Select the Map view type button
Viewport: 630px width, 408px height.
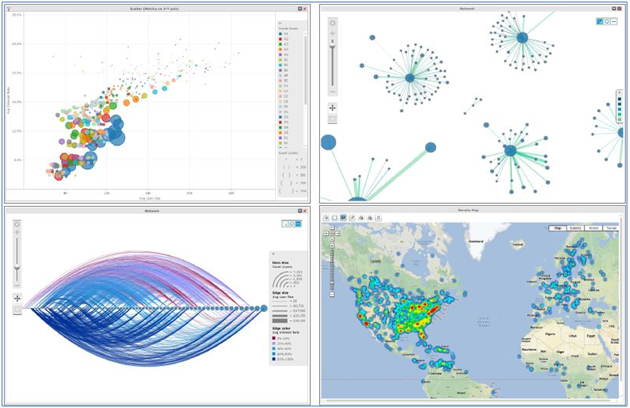(558, 228)
